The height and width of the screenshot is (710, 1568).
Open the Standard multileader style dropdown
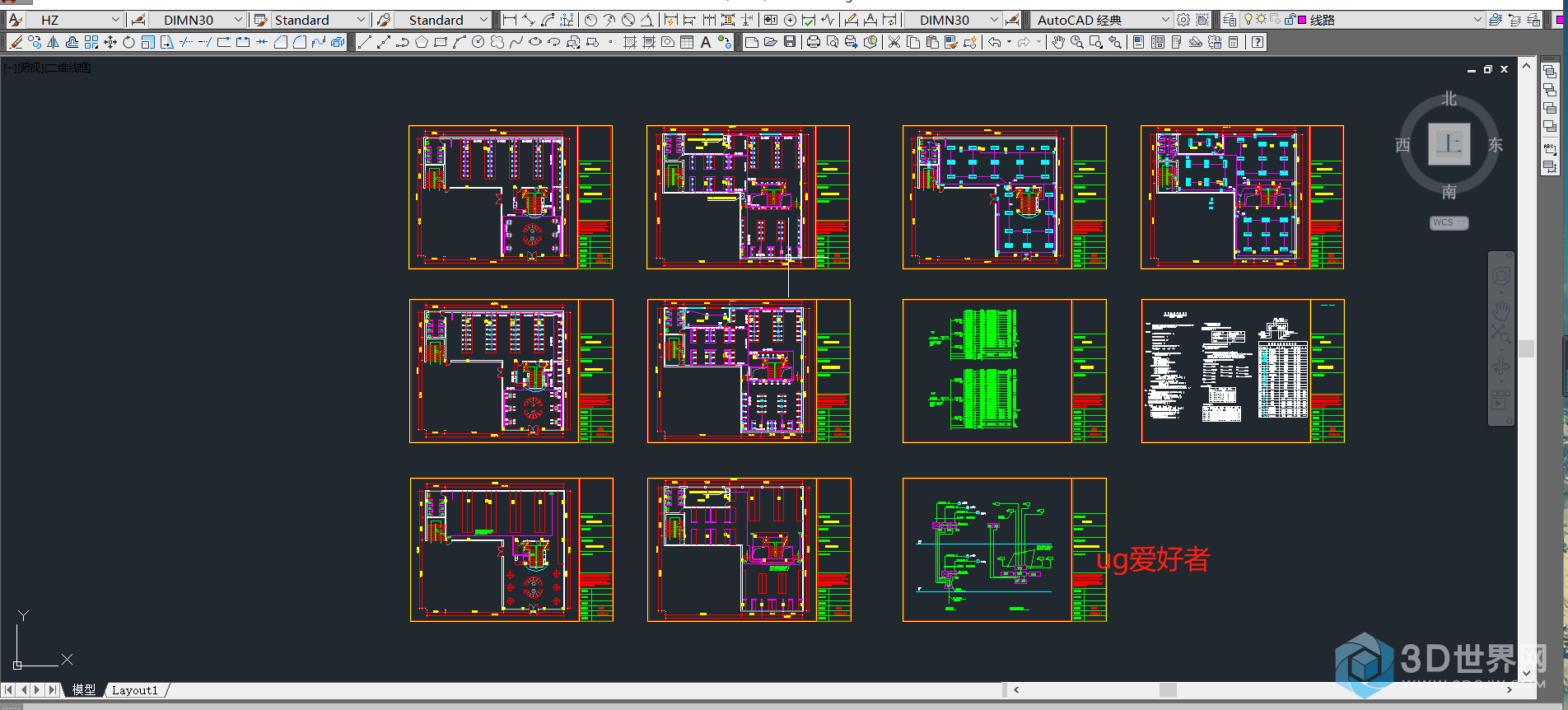coord(441,20)
